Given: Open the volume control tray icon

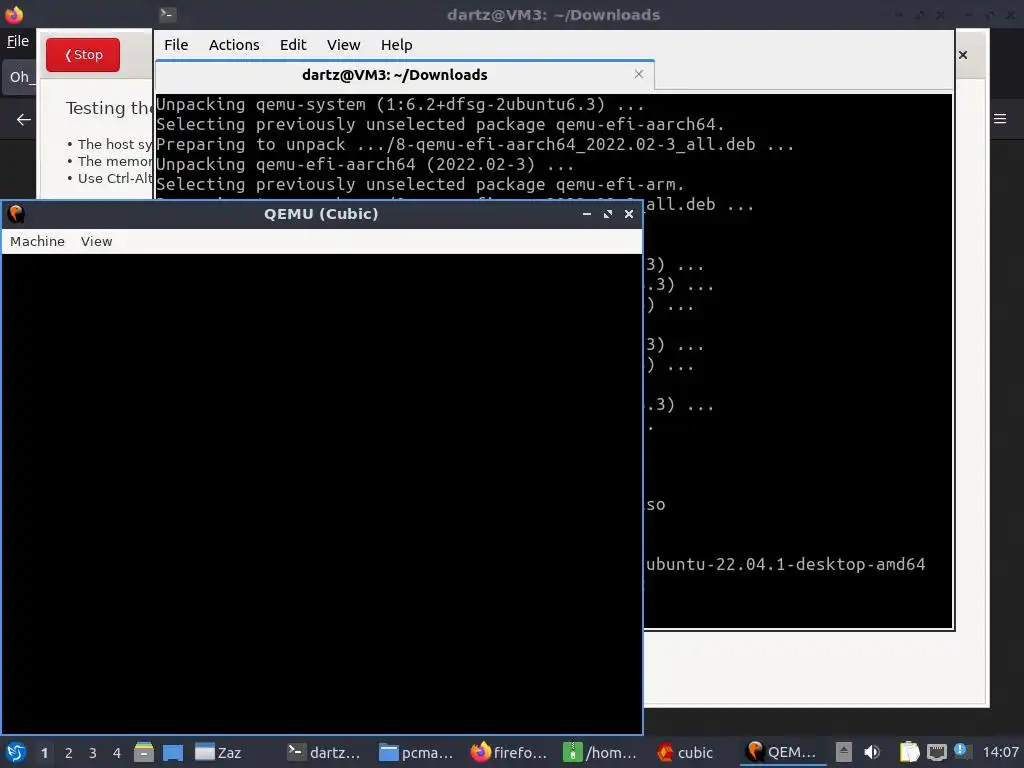Looking at the screenshot, I should point(872,752).
